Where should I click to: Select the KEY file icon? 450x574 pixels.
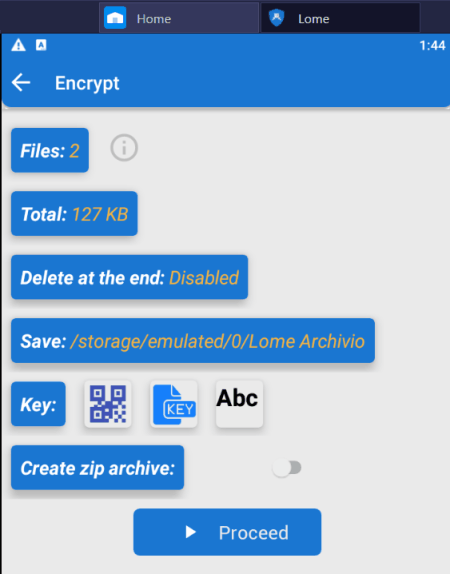tap(174, 404)
